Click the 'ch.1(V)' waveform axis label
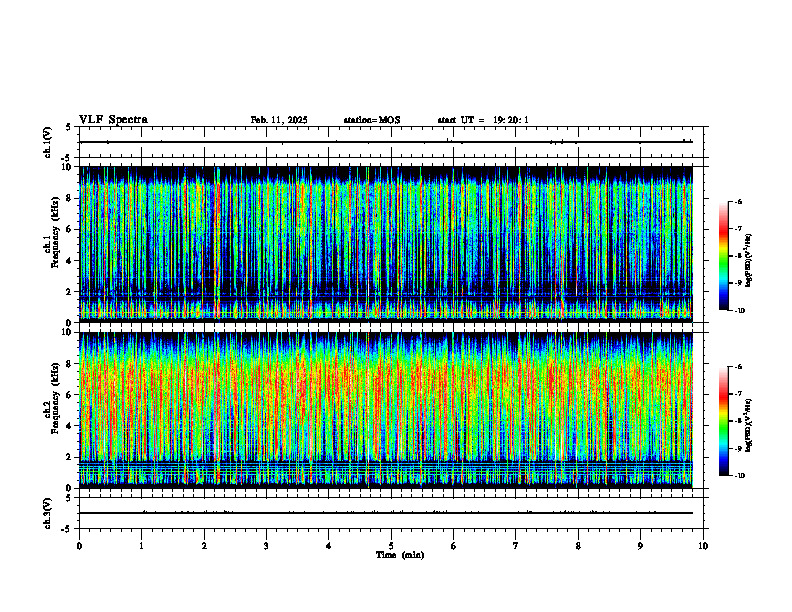Image resolution: width=792 pixels, height=612 pixels. click(x=47, y=142)
